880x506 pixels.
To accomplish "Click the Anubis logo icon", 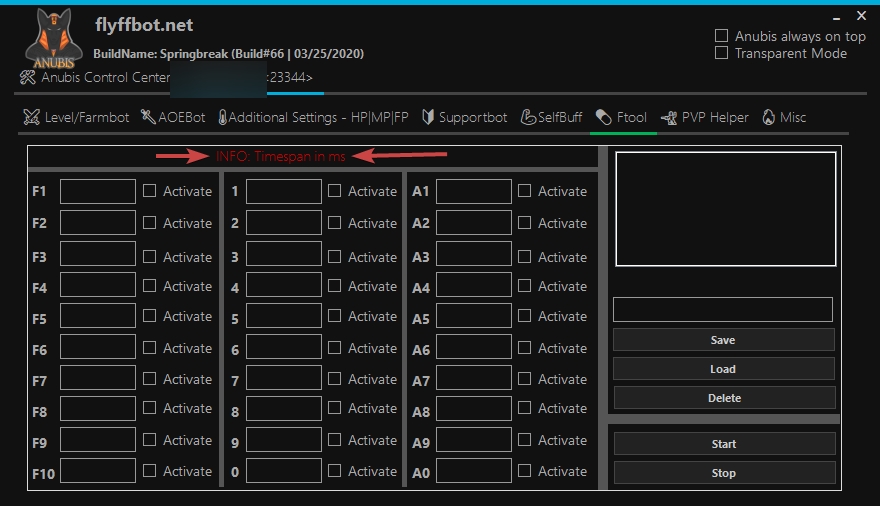I will click(53, 40).
